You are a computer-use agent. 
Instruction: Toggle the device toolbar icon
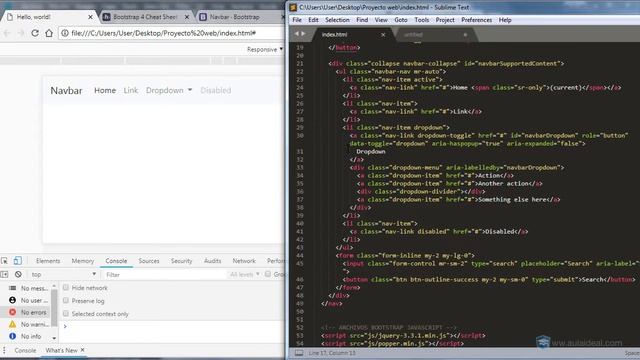coord(18,260)
